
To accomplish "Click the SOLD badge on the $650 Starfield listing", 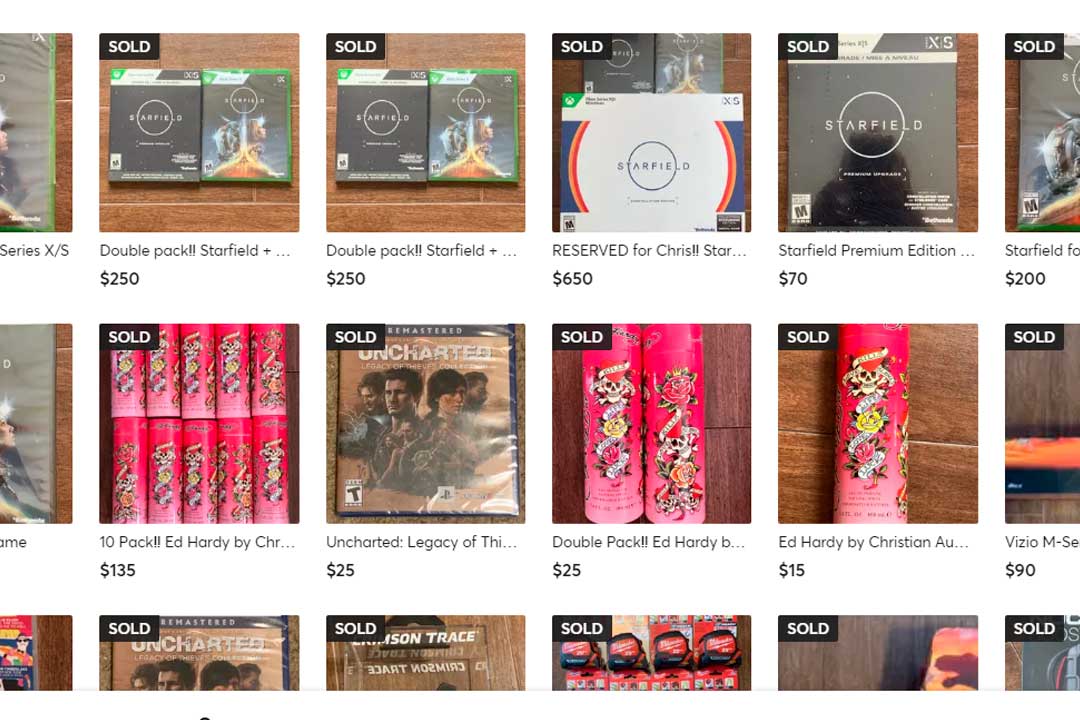I will coord(582,46).
